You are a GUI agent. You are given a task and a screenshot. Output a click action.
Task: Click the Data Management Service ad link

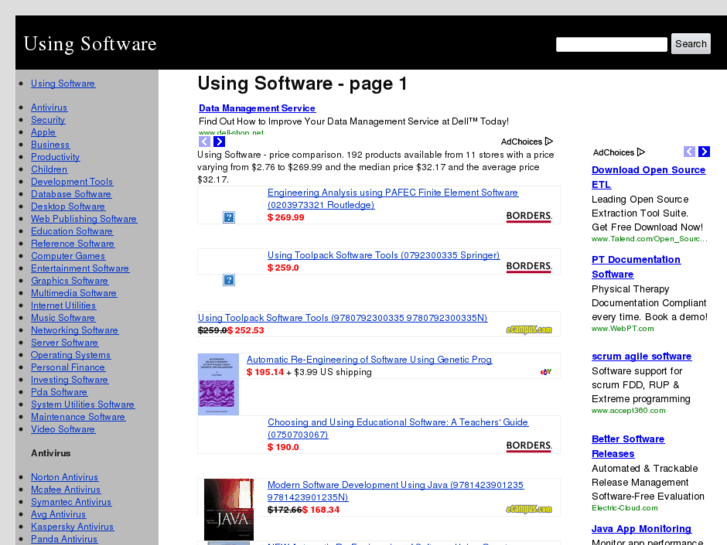[x=257, y=108]
